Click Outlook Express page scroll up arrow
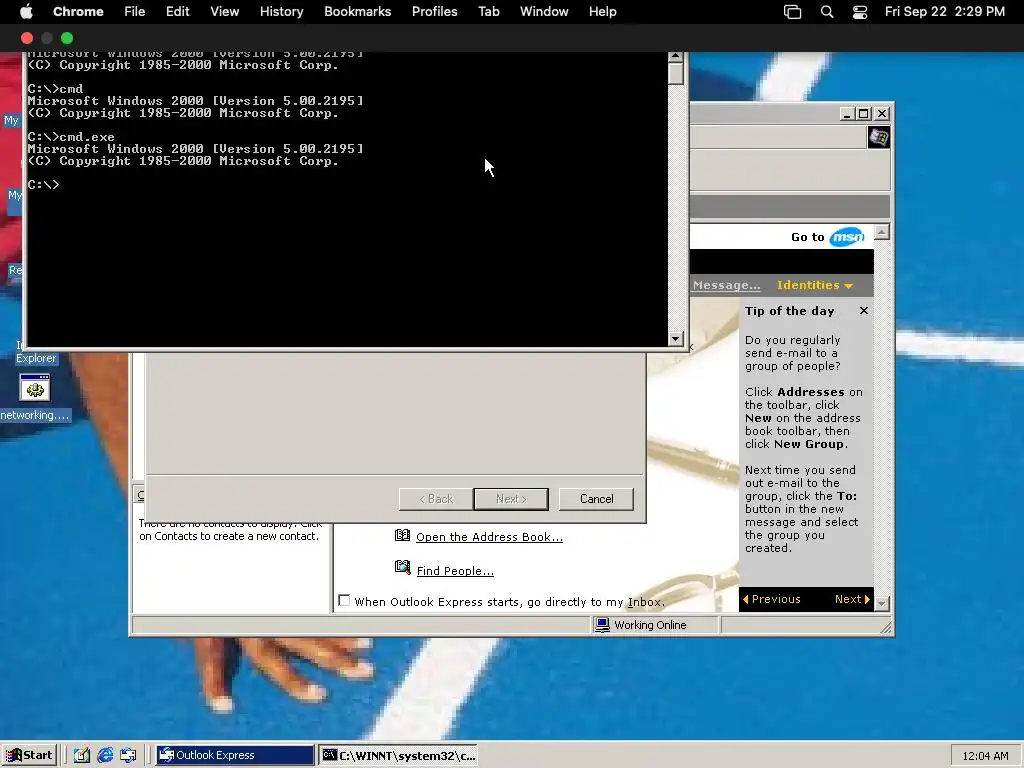The image size is (1024, 768). click(882, 232)
